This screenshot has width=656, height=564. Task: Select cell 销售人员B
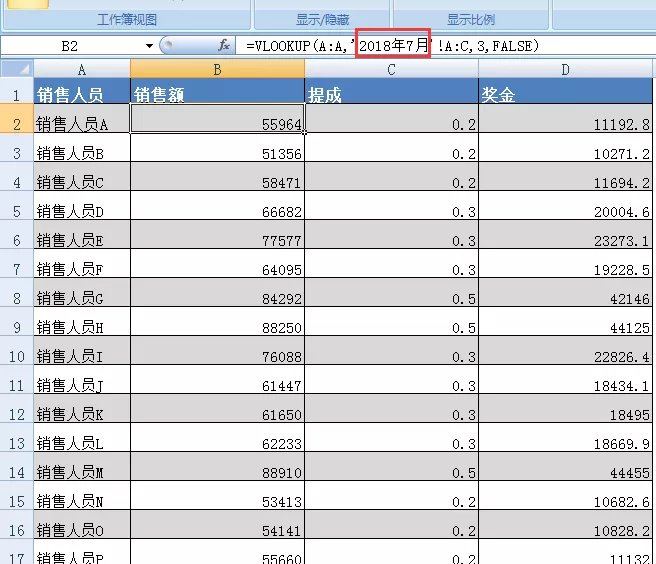click(x=82, y=148)
